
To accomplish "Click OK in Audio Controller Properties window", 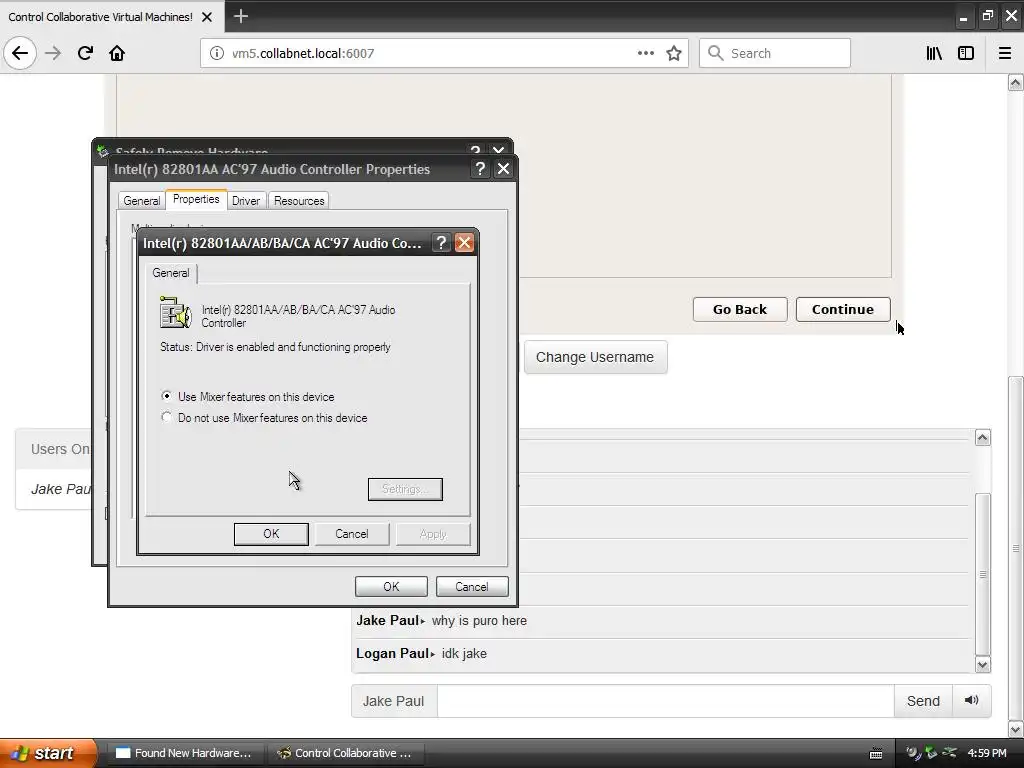I will 391,586.
